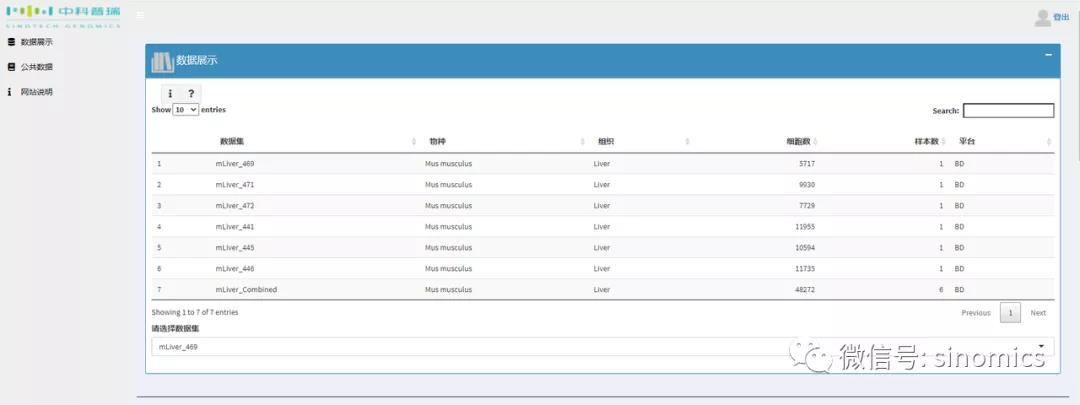This screenshot has height=405, width=1080.
Task: Focus the table Search input field
Action: click(x=1008, y=111)
